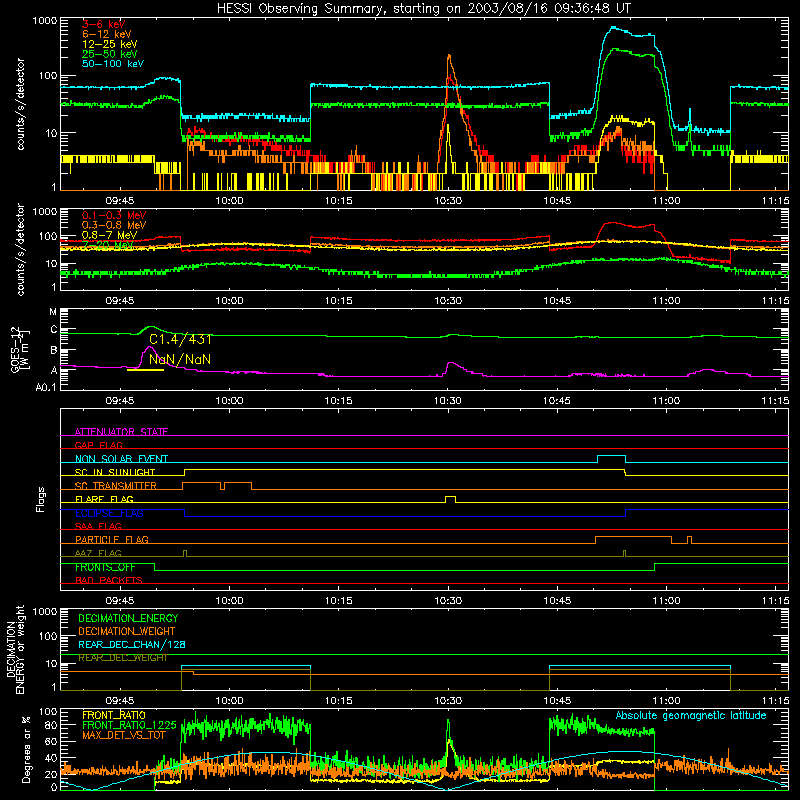Click the C1.4/431 flare annotation
Image resolution: width=800 pixels, height=800 pixels.
(180, 339)
